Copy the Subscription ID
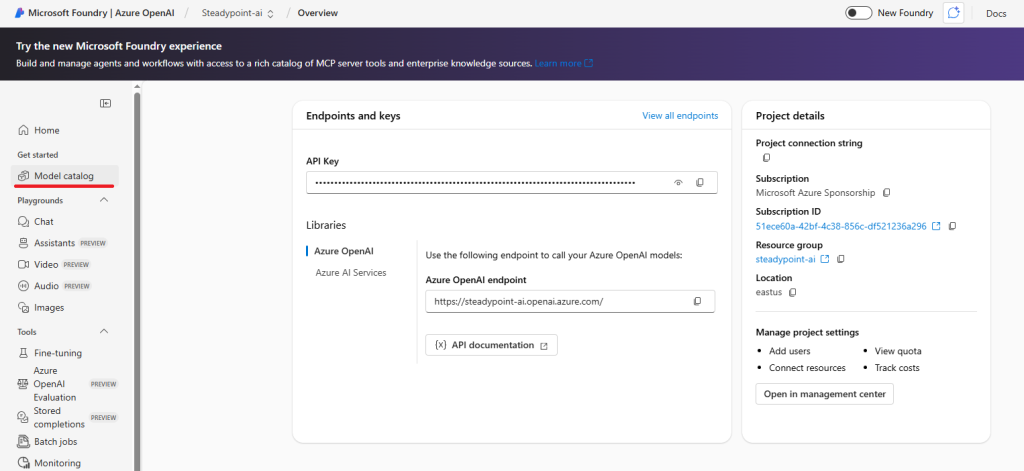1024x471 pixels. tap(952, 226)
